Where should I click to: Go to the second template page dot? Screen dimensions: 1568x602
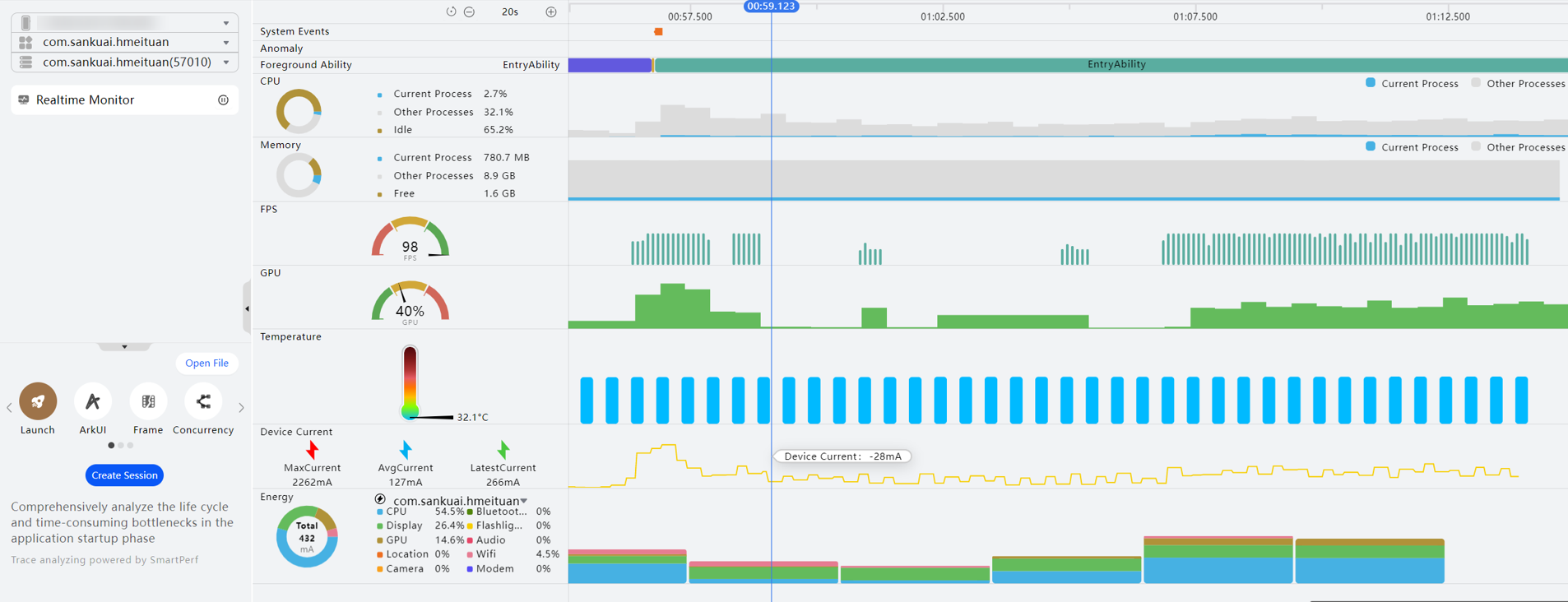pos(121,446)
